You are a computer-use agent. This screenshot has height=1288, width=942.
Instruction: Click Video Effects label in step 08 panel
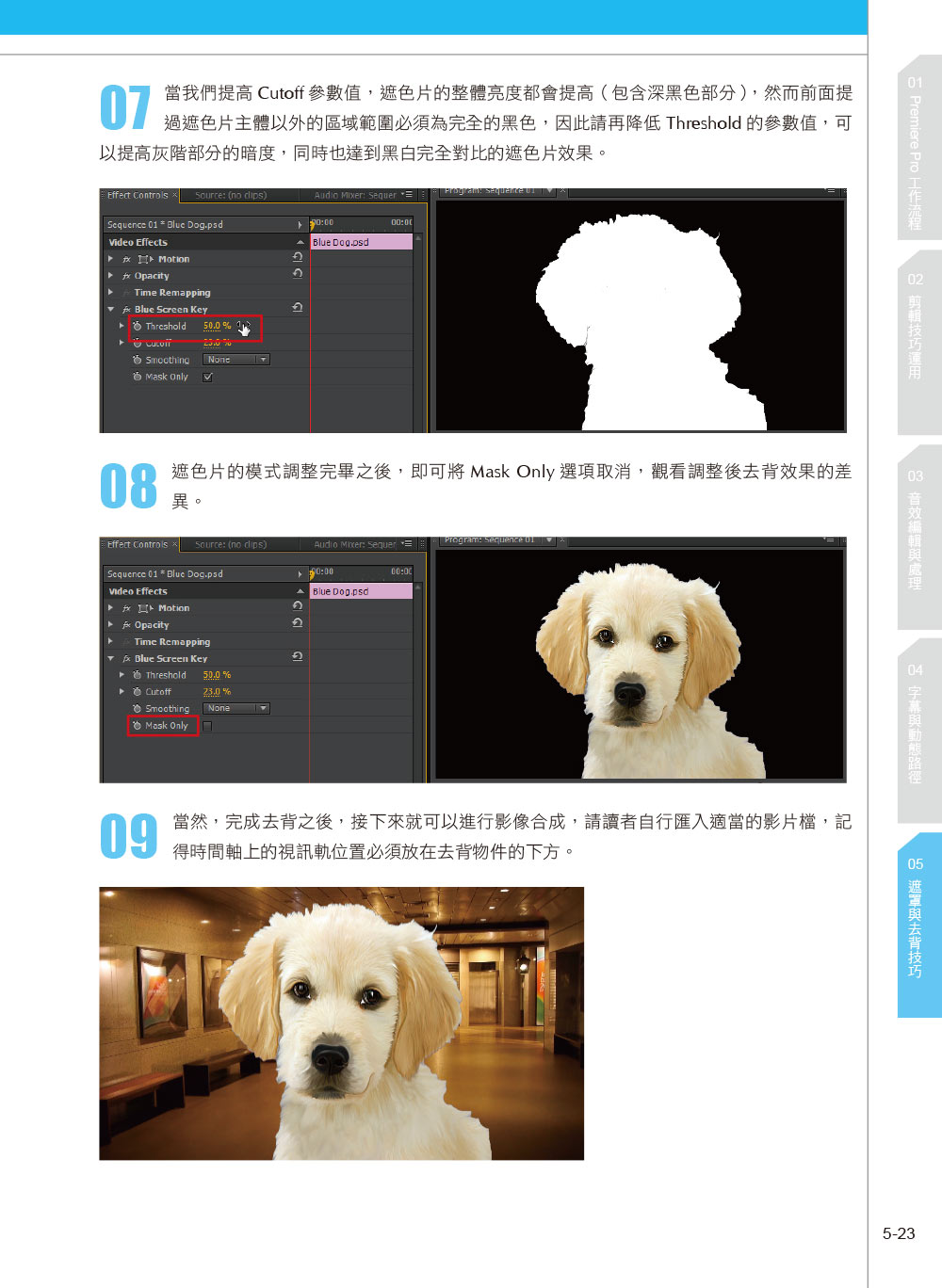click(138, 591)
